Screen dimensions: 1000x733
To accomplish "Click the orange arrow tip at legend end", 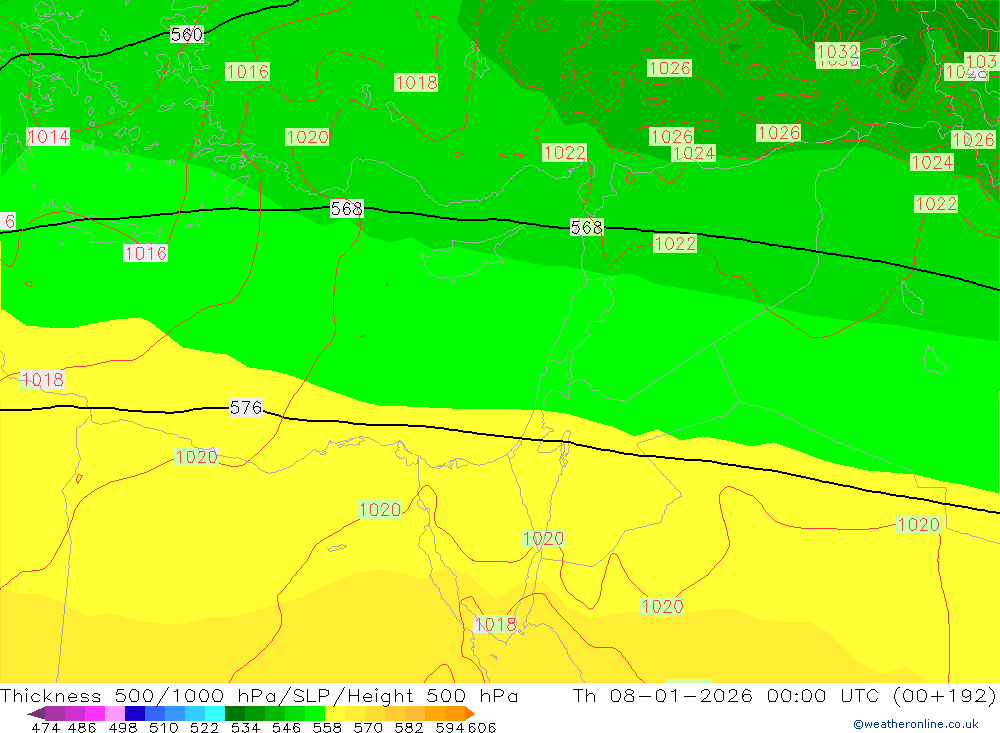I will click(470, 713).
